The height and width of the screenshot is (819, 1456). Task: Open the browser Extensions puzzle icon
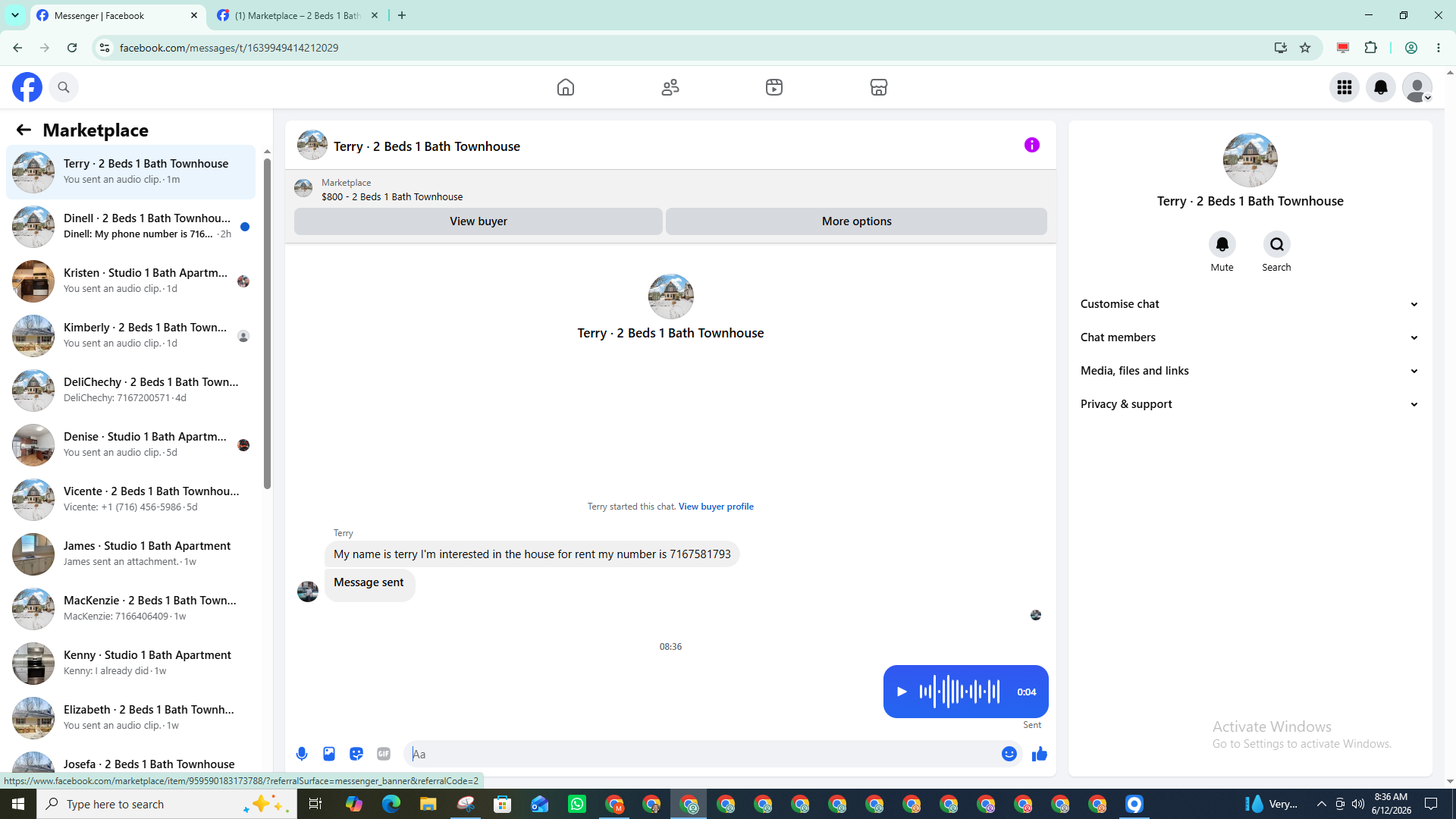tap(1371, 48)
